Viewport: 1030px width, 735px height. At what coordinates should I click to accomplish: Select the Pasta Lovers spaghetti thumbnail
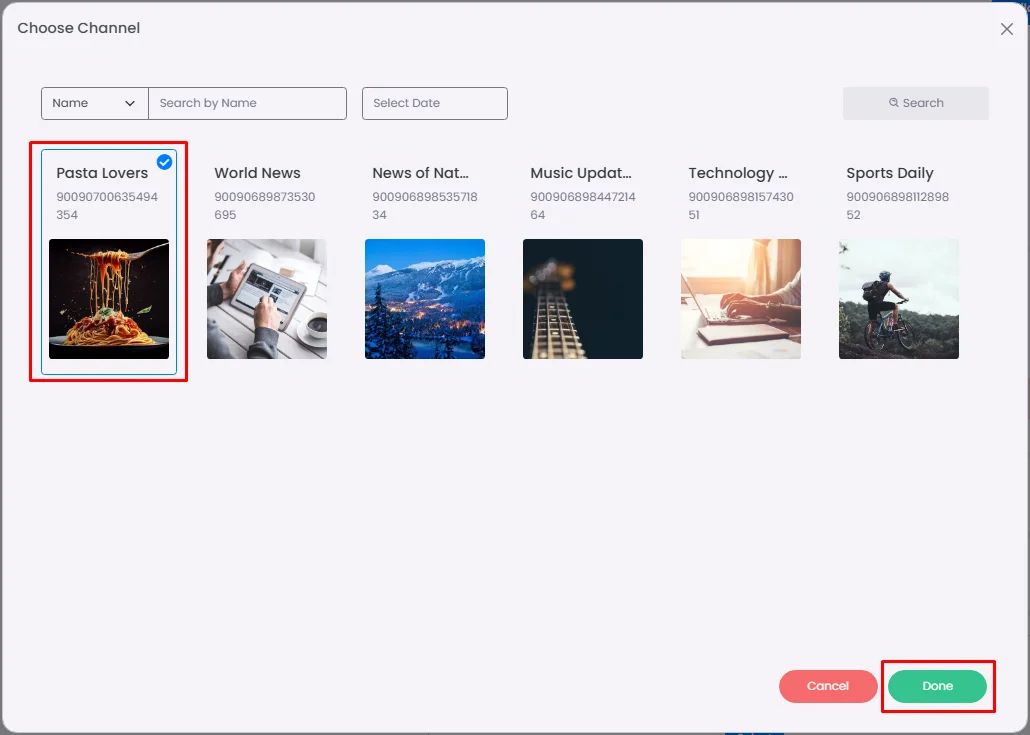point(109,299)
